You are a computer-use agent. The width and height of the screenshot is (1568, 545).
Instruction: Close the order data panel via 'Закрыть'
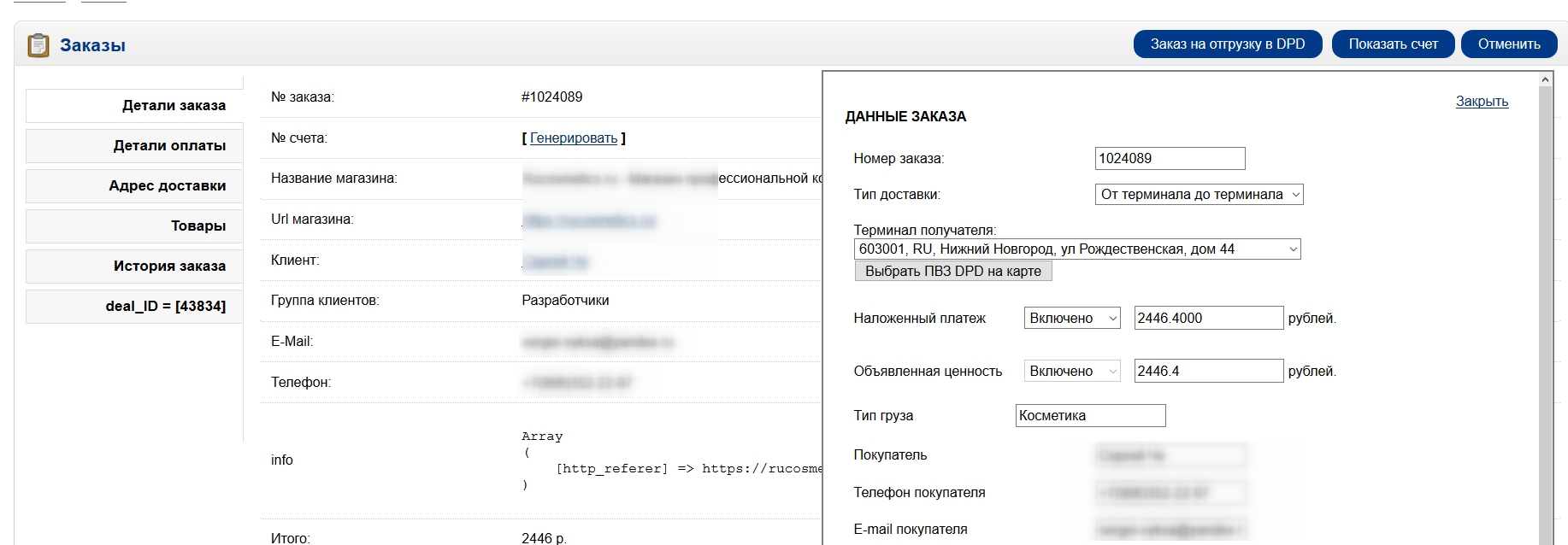pos(1481,102)
